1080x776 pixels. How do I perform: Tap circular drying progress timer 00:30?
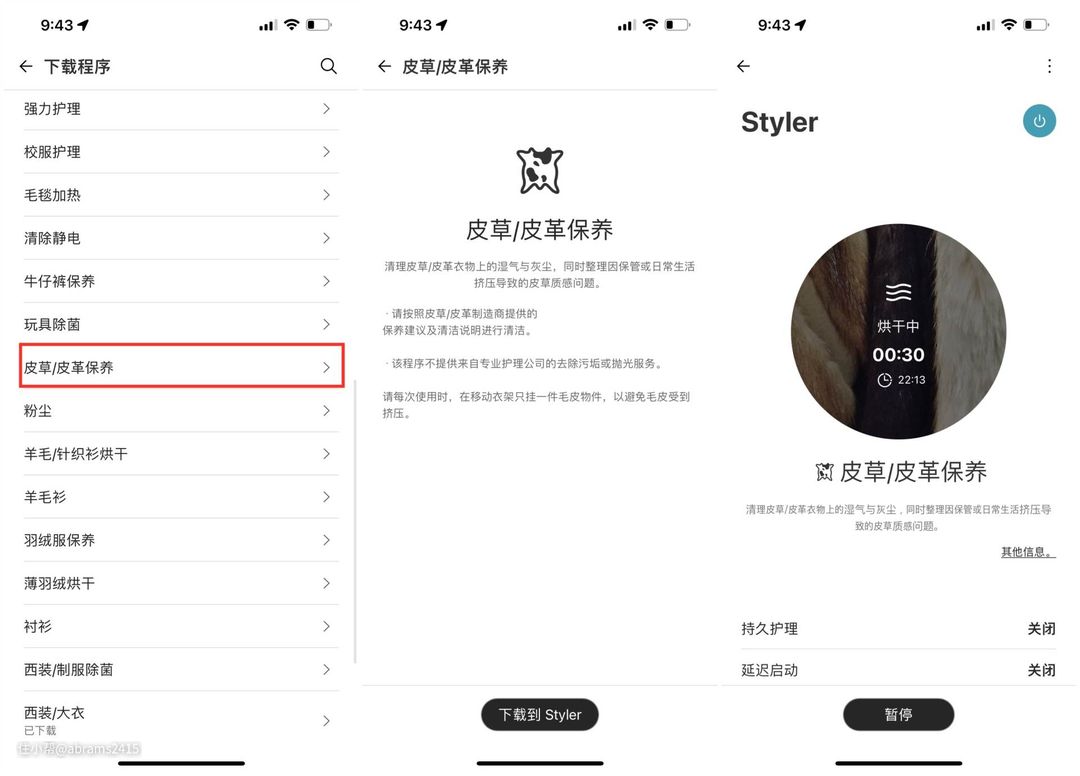898,331
